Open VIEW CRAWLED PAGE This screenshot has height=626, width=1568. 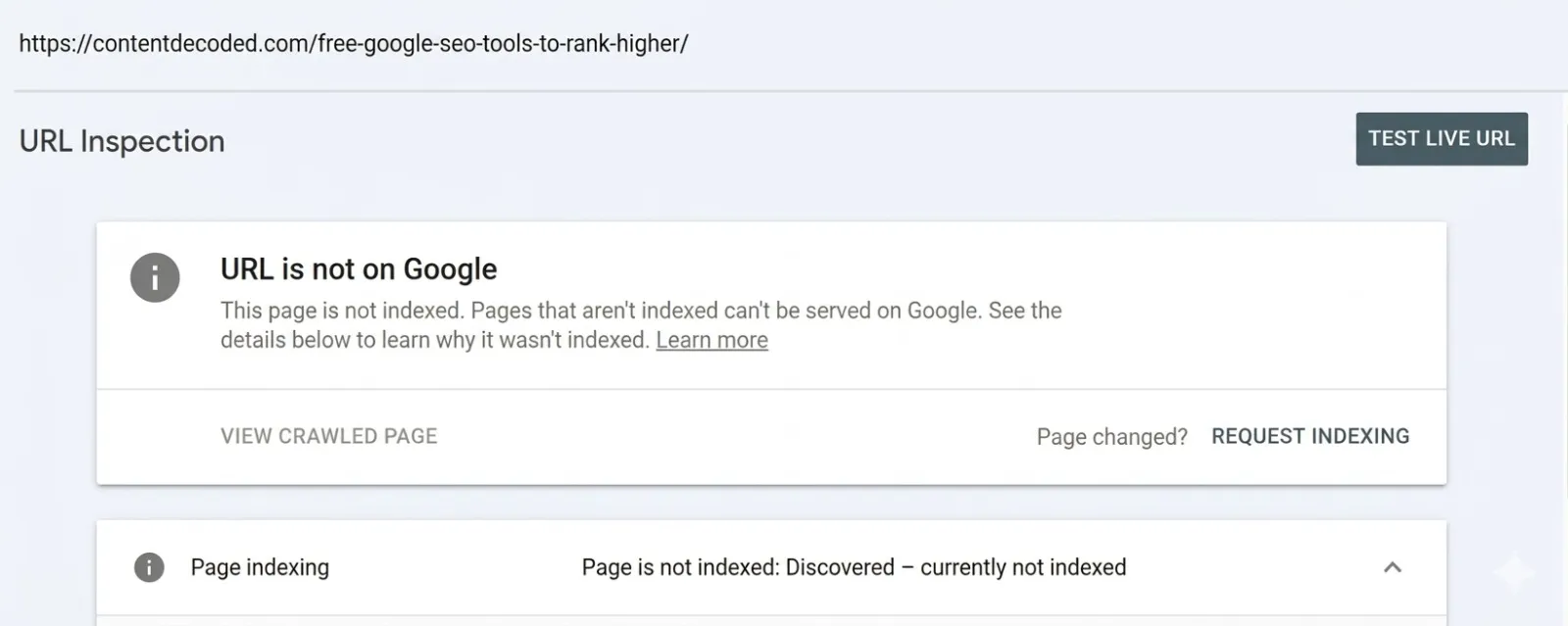pos(328,436)
